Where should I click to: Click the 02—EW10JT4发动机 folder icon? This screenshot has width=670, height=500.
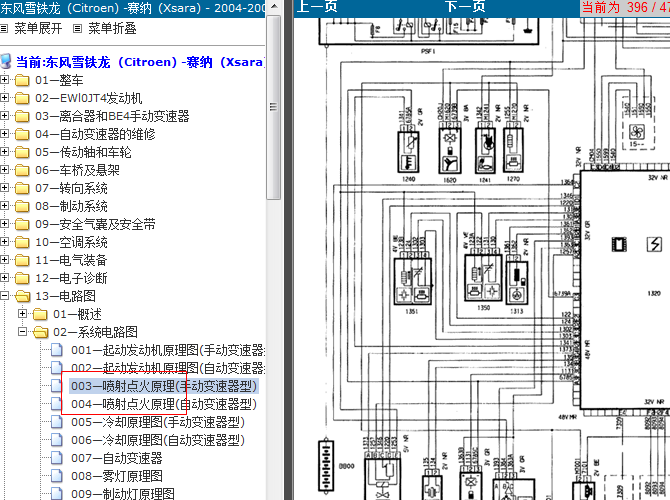[x=22, y=98]
